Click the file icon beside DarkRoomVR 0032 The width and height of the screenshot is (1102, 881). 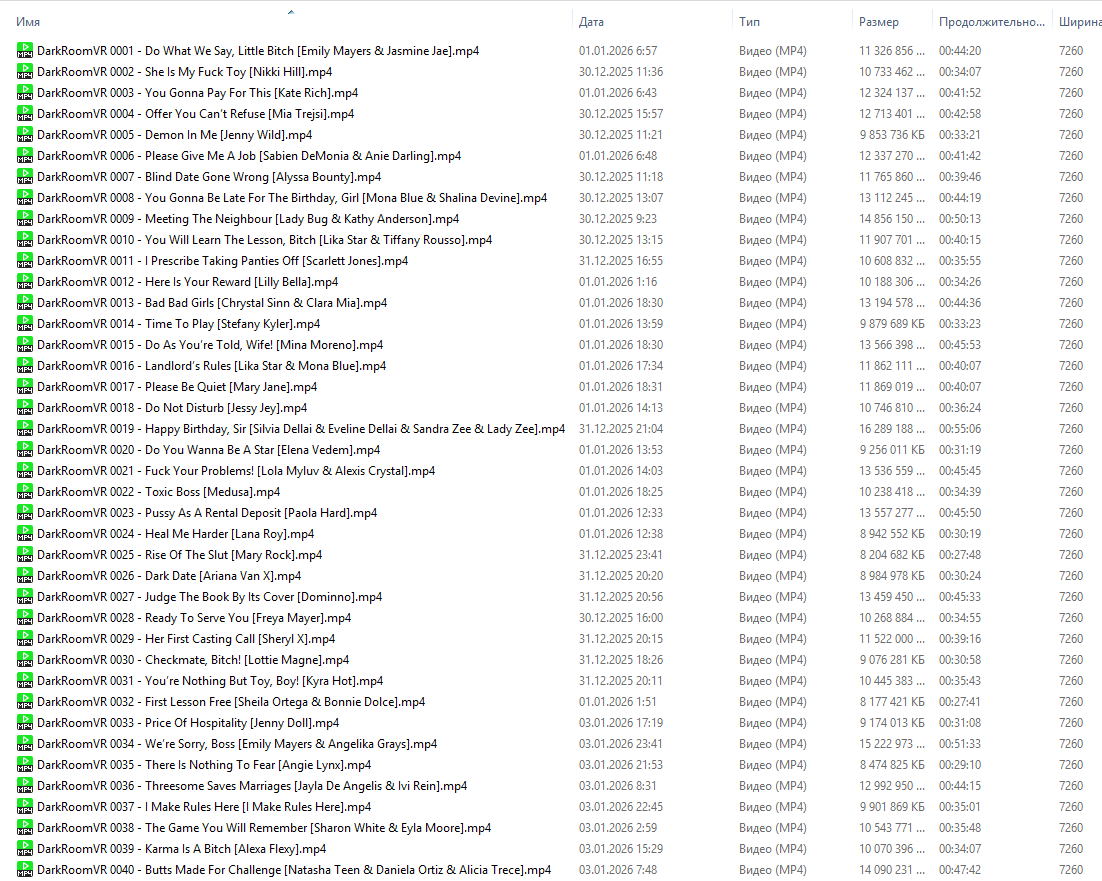(25, 702)
